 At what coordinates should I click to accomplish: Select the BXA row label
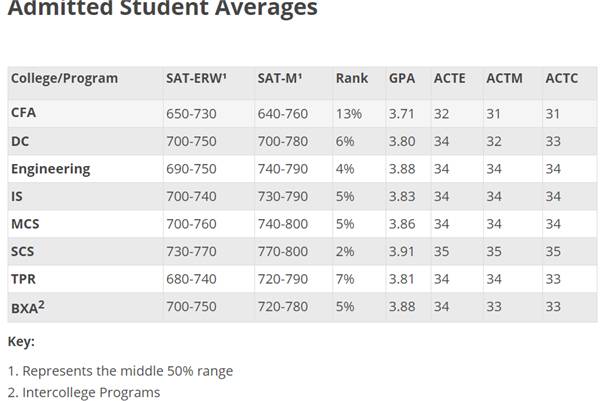pyautogui.click(x=28, y=307)
